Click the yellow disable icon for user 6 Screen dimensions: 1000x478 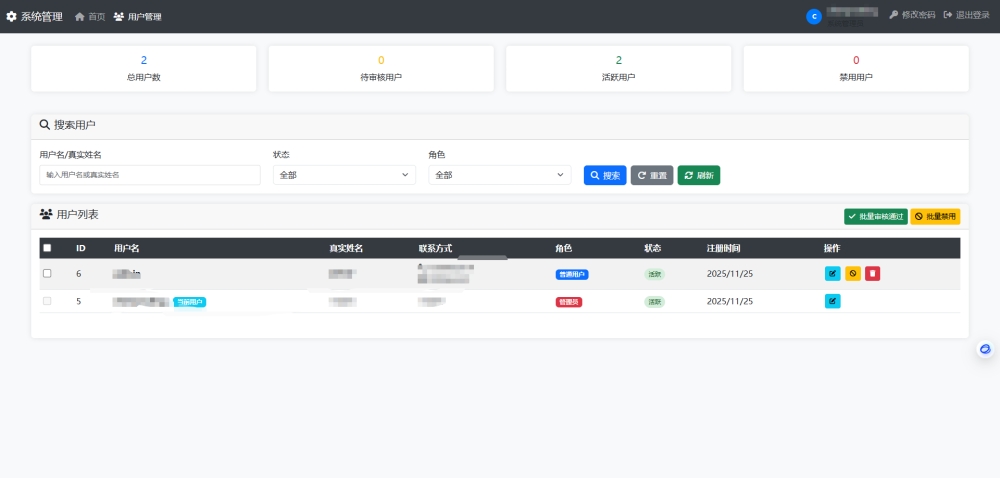[x=852, y=273]
